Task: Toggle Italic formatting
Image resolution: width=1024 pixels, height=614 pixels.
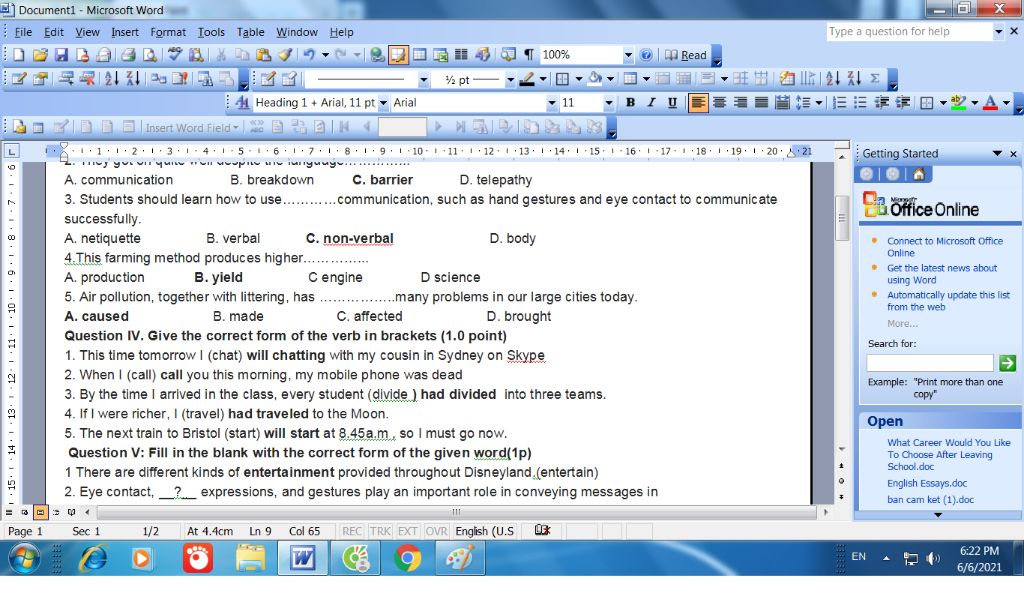Action: (651, 103)
